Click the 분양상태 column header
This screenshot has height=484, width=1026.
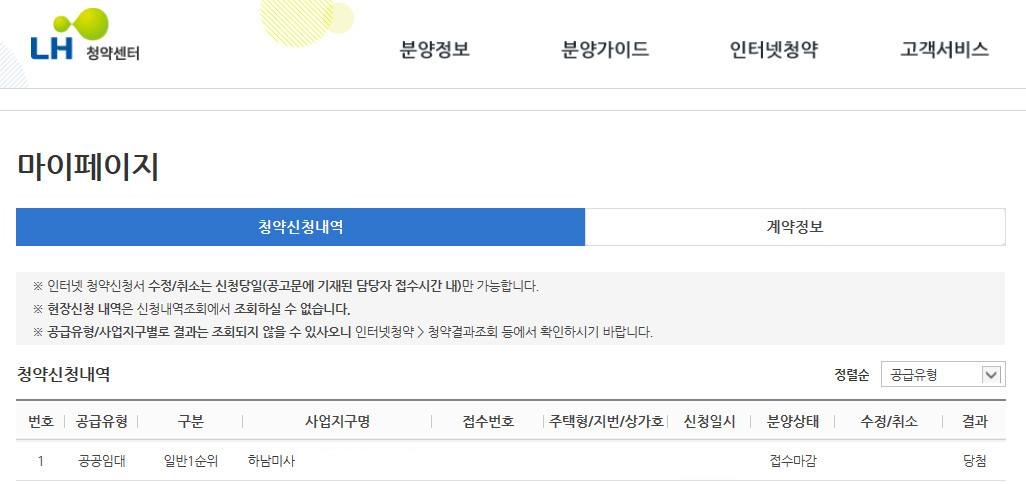point(793,422)
